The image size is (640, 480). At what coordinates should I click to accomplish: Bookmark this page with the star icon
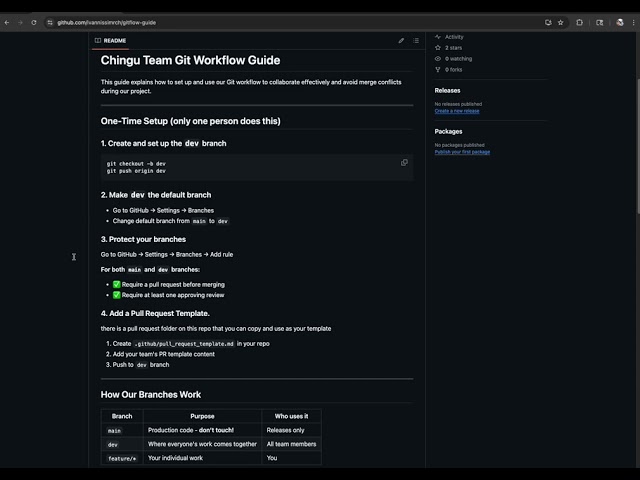coord(560,23)
